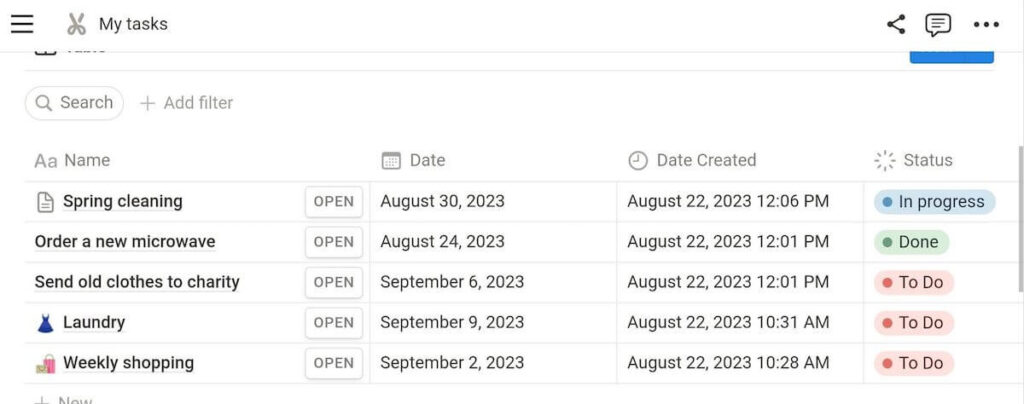
Task: Click the share icon
Action: coord(896,24)
